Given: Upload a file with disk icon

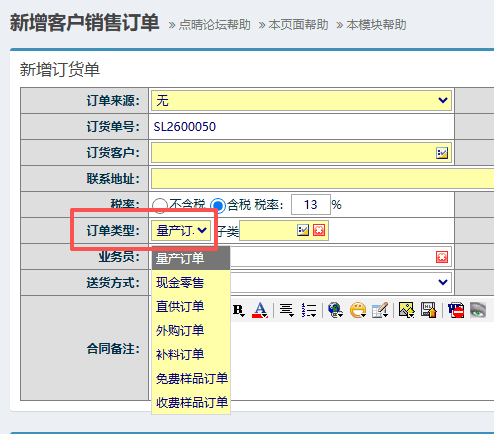Looking at the screenshot, I should 429,310.
